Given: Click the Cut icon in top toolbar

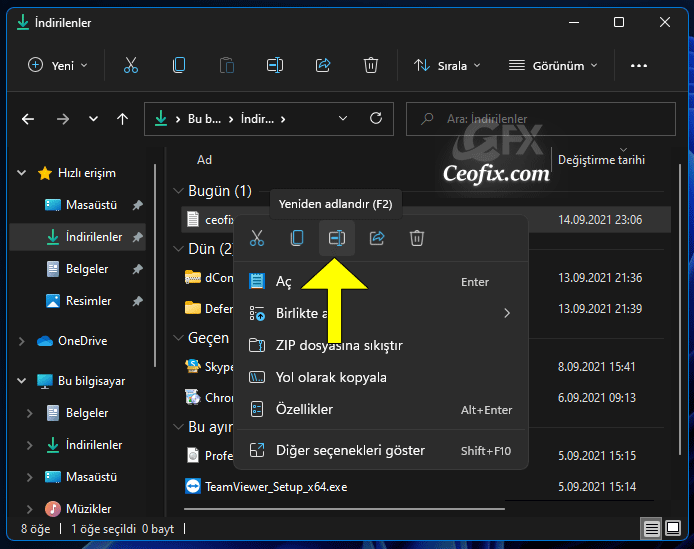Looking at the screenshot, I should pyautogui.click(x=131, y=65).
